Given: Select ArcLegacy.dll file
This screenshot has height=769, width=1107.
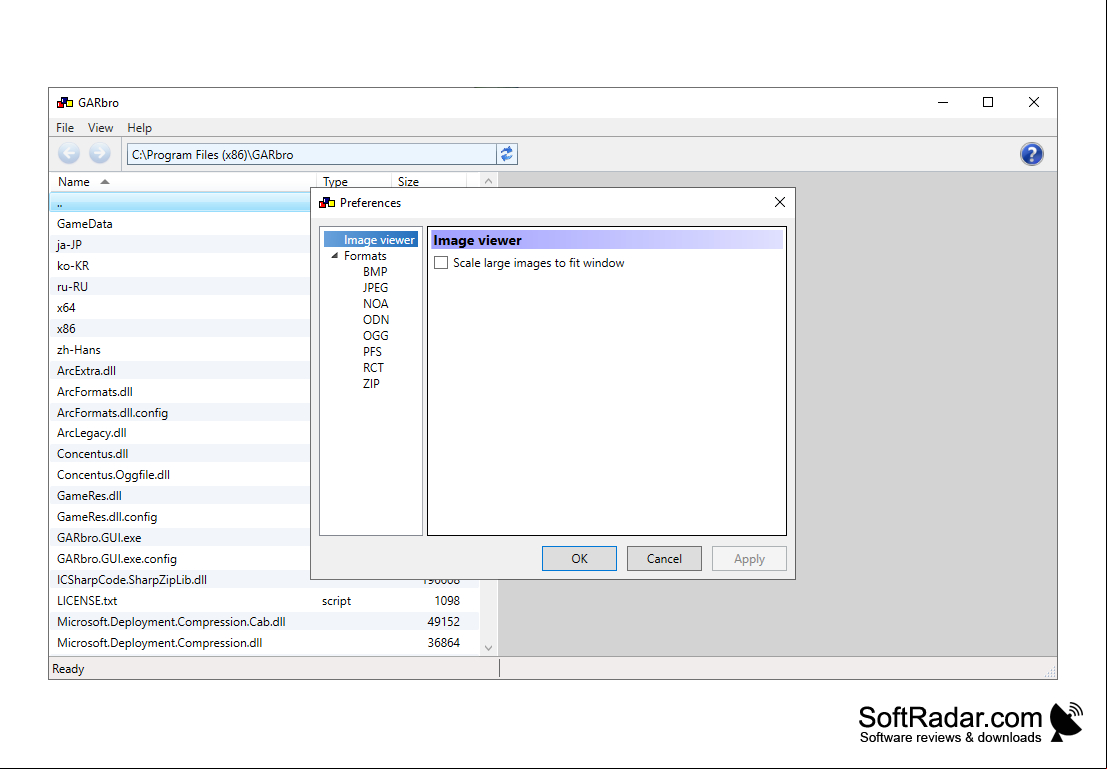Looking at the screenshot, I should [x=180, y=433].
